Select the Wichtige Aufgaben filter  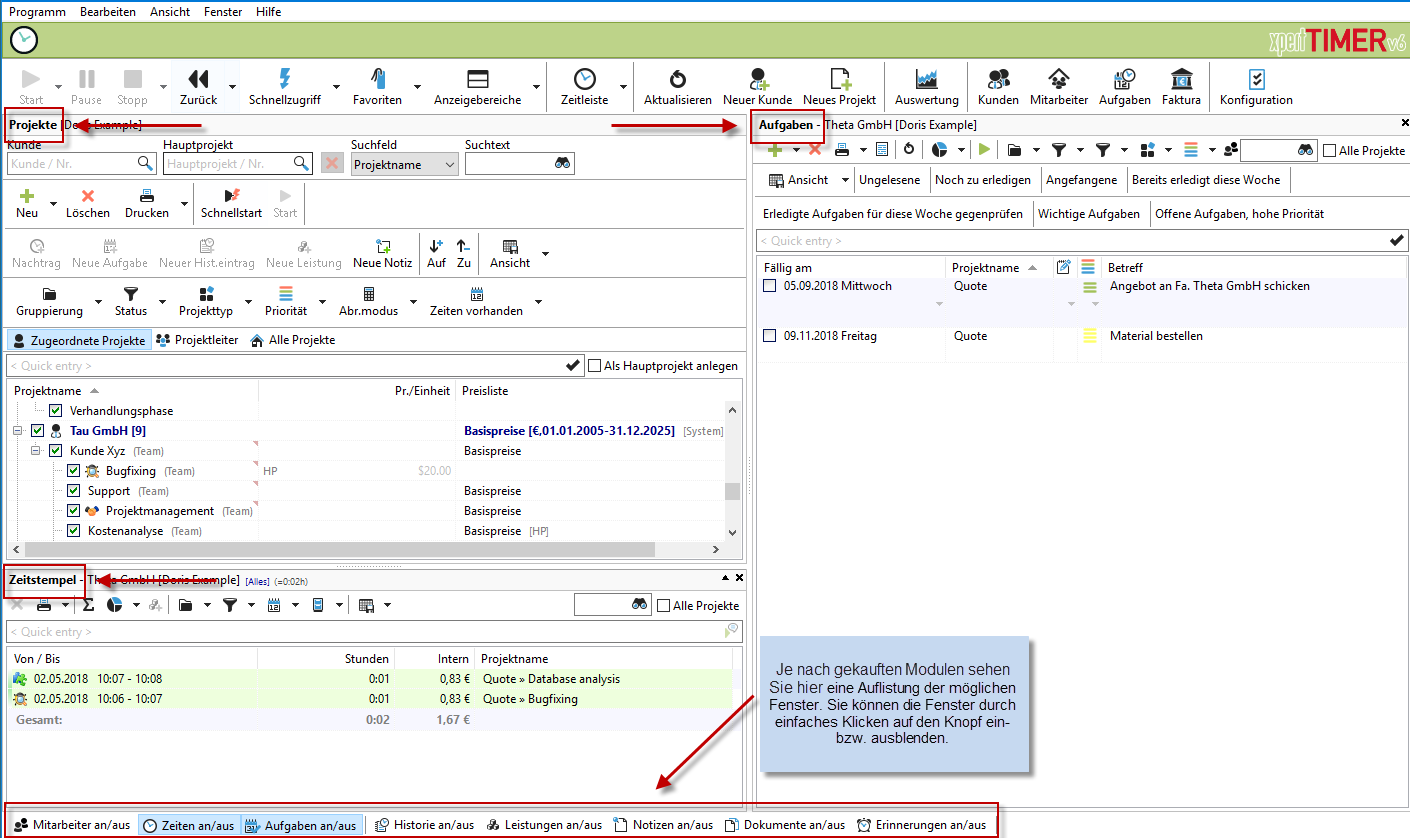coord(1090,214)
